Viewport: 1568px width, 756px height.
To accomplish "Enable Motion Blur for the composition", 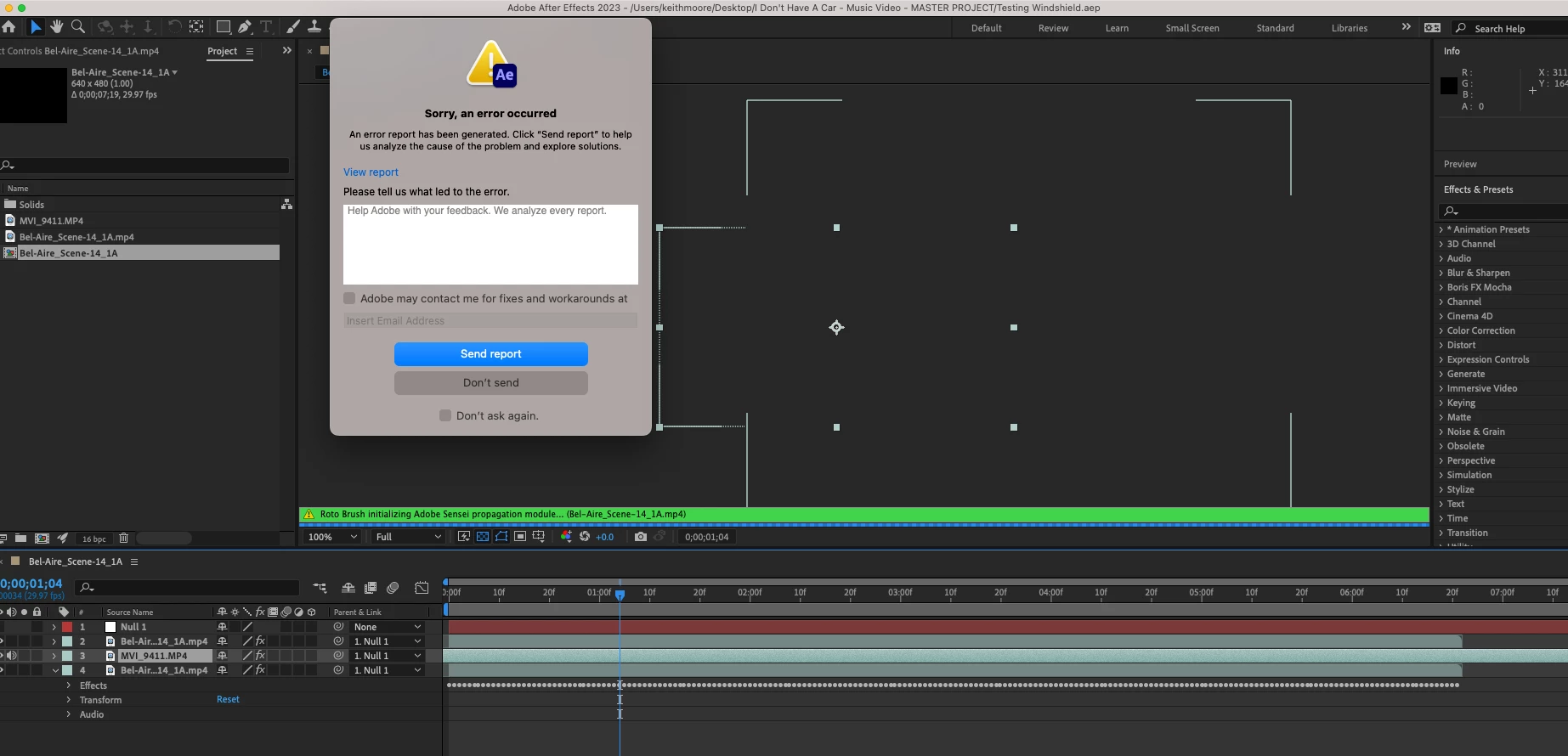I will (393, 588).
